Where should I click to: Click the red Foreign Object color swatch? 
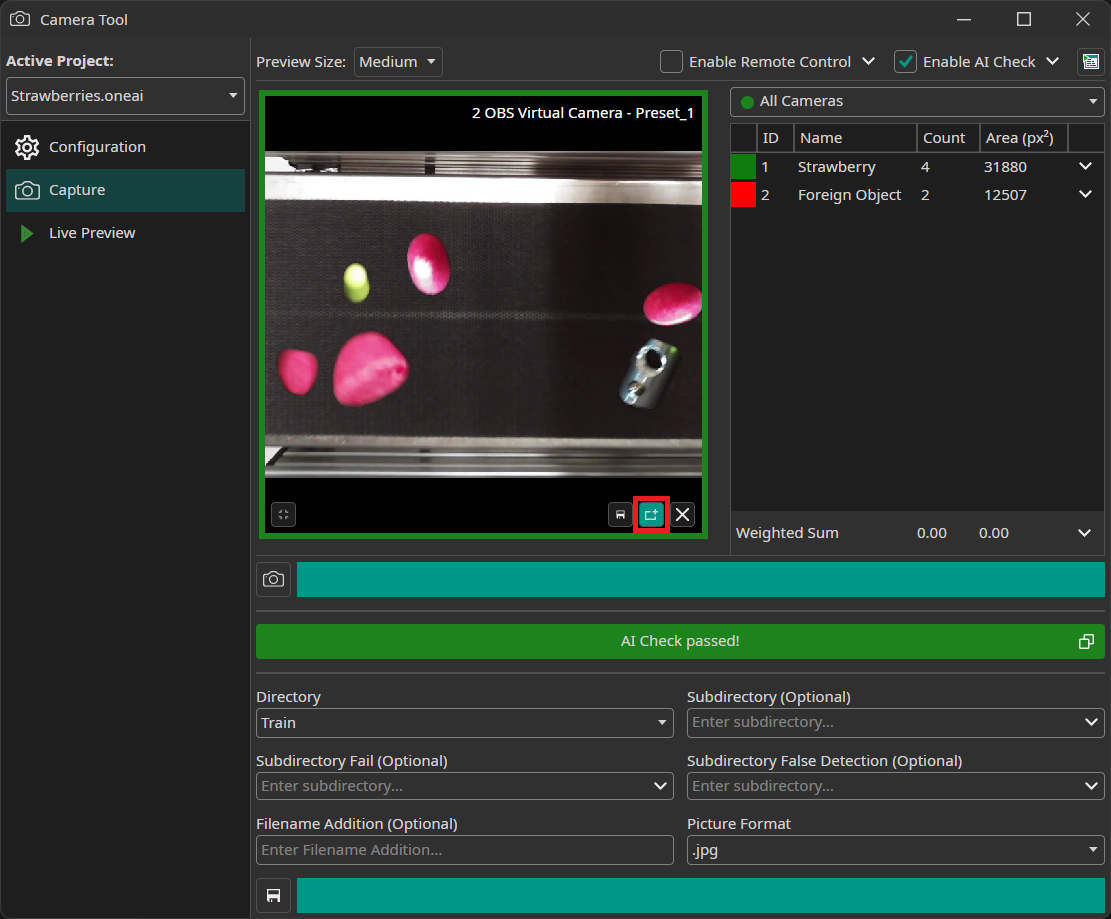(743, 195)
